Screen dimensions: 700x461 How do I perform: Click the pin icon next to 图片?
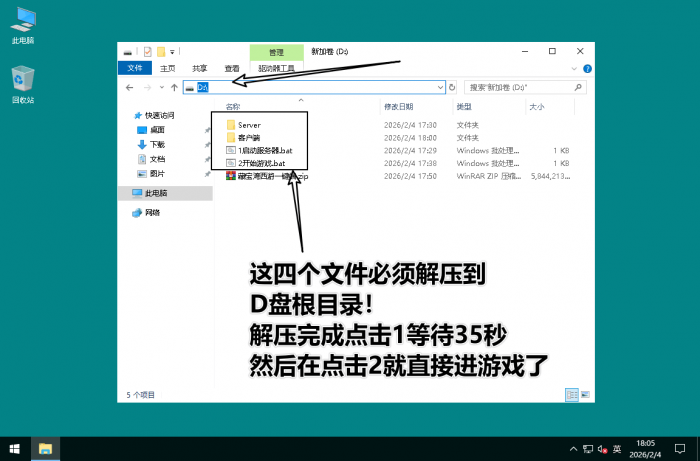(207, 174)
